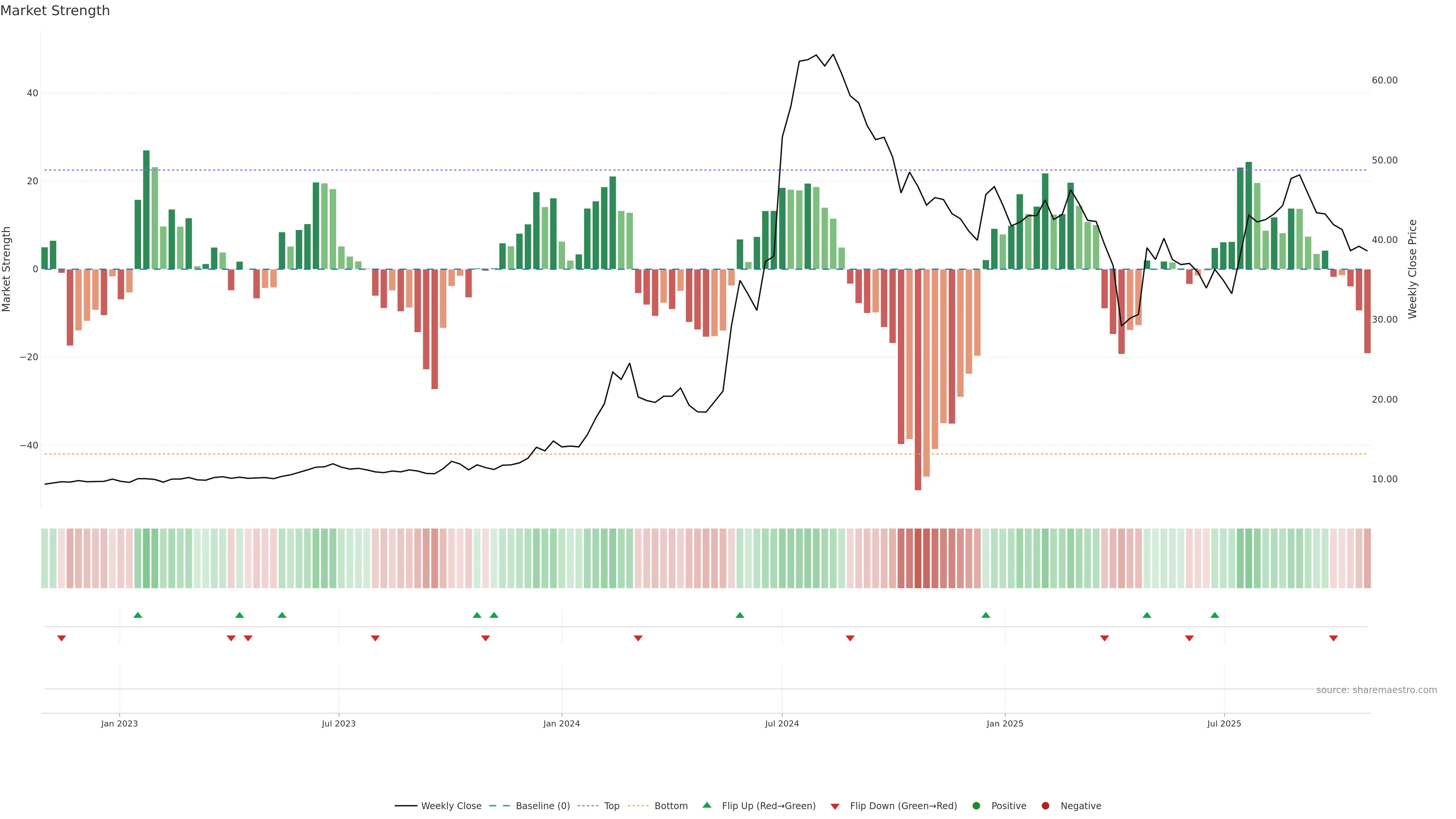Click the green Flip Up triangle legend icon

tap(706, 805)
